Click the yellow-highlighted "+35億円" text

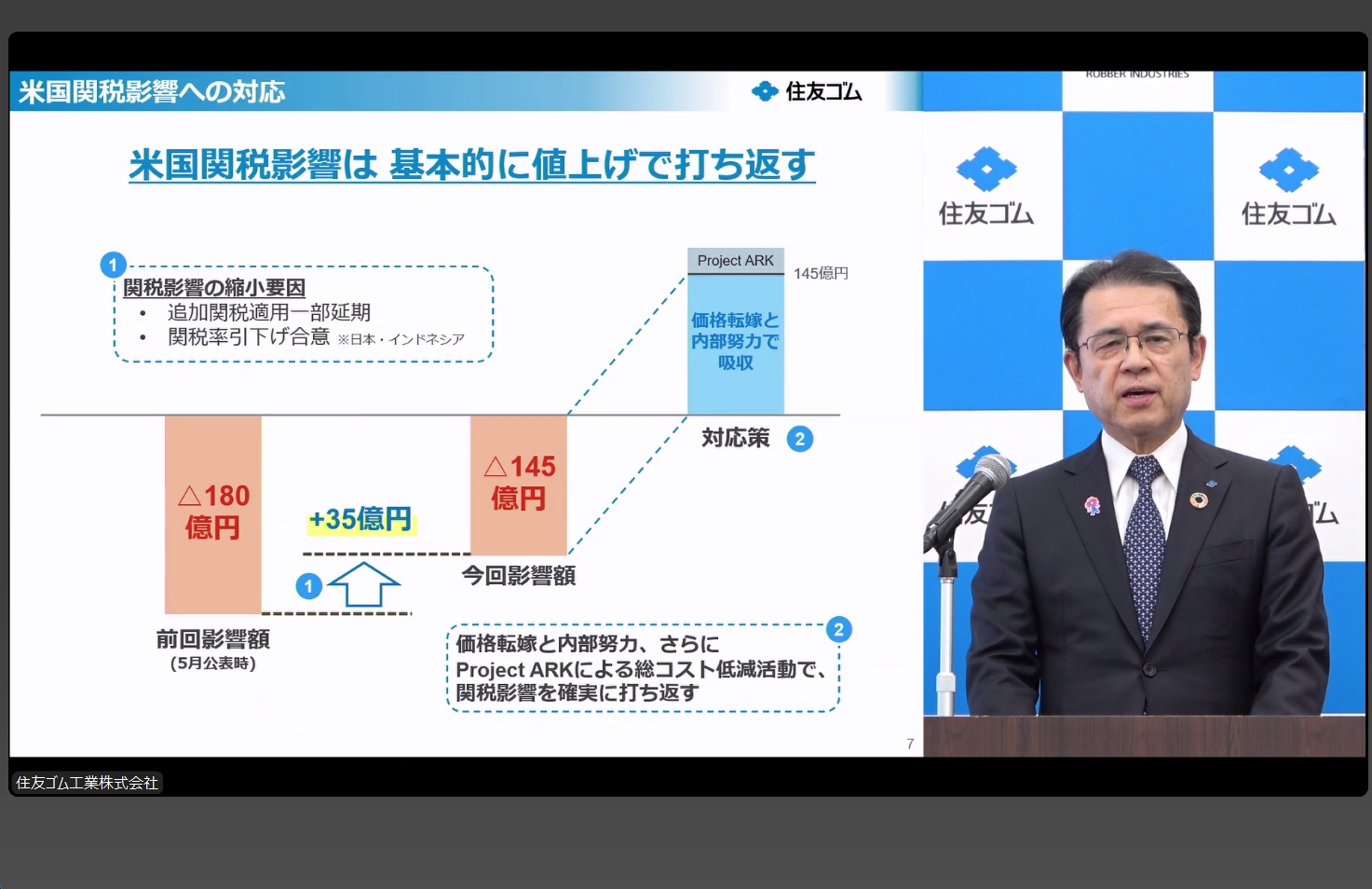click(360, 521)
